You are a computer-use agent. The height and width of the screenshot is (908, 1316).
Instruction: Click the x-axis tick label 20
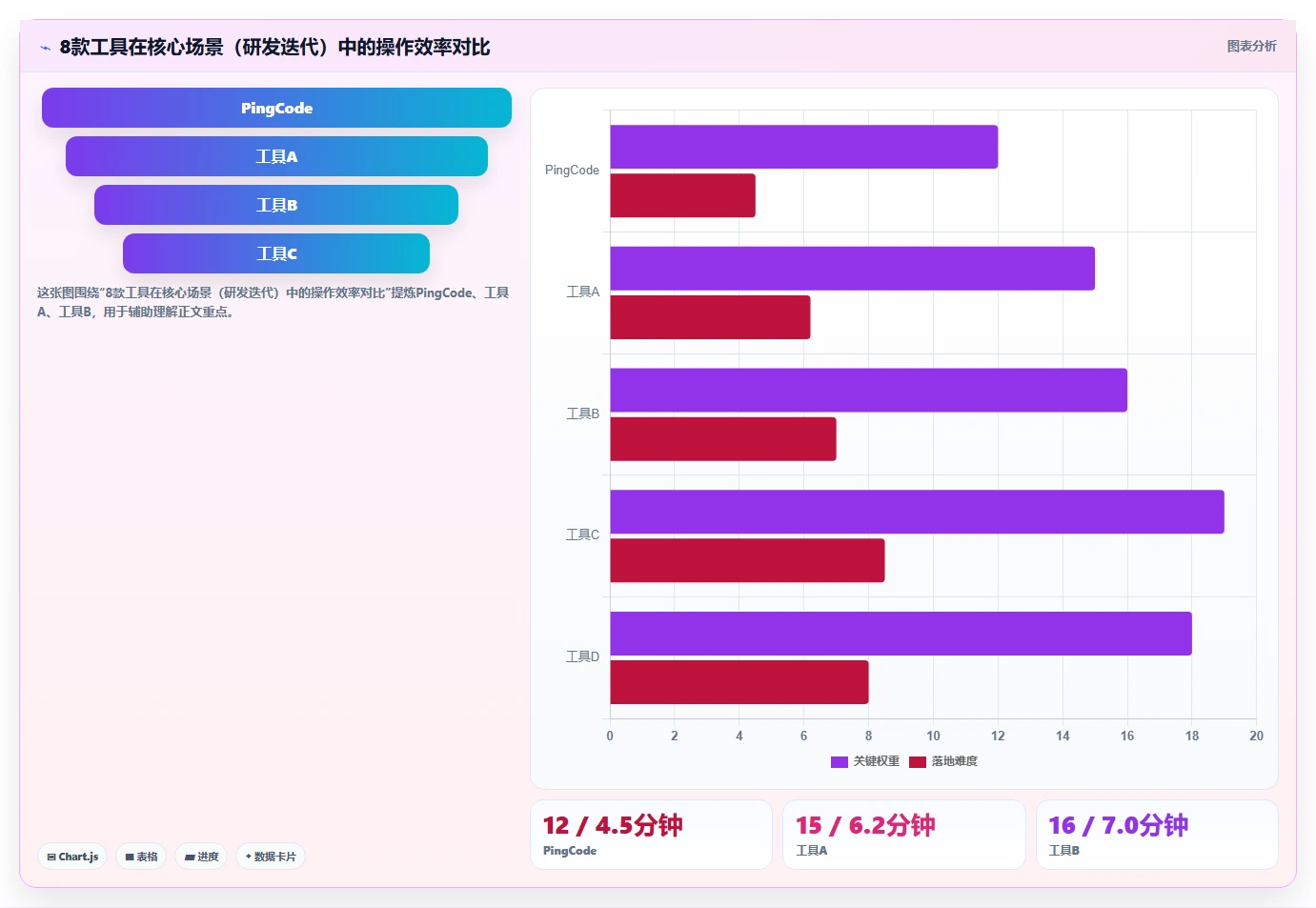1256,736
